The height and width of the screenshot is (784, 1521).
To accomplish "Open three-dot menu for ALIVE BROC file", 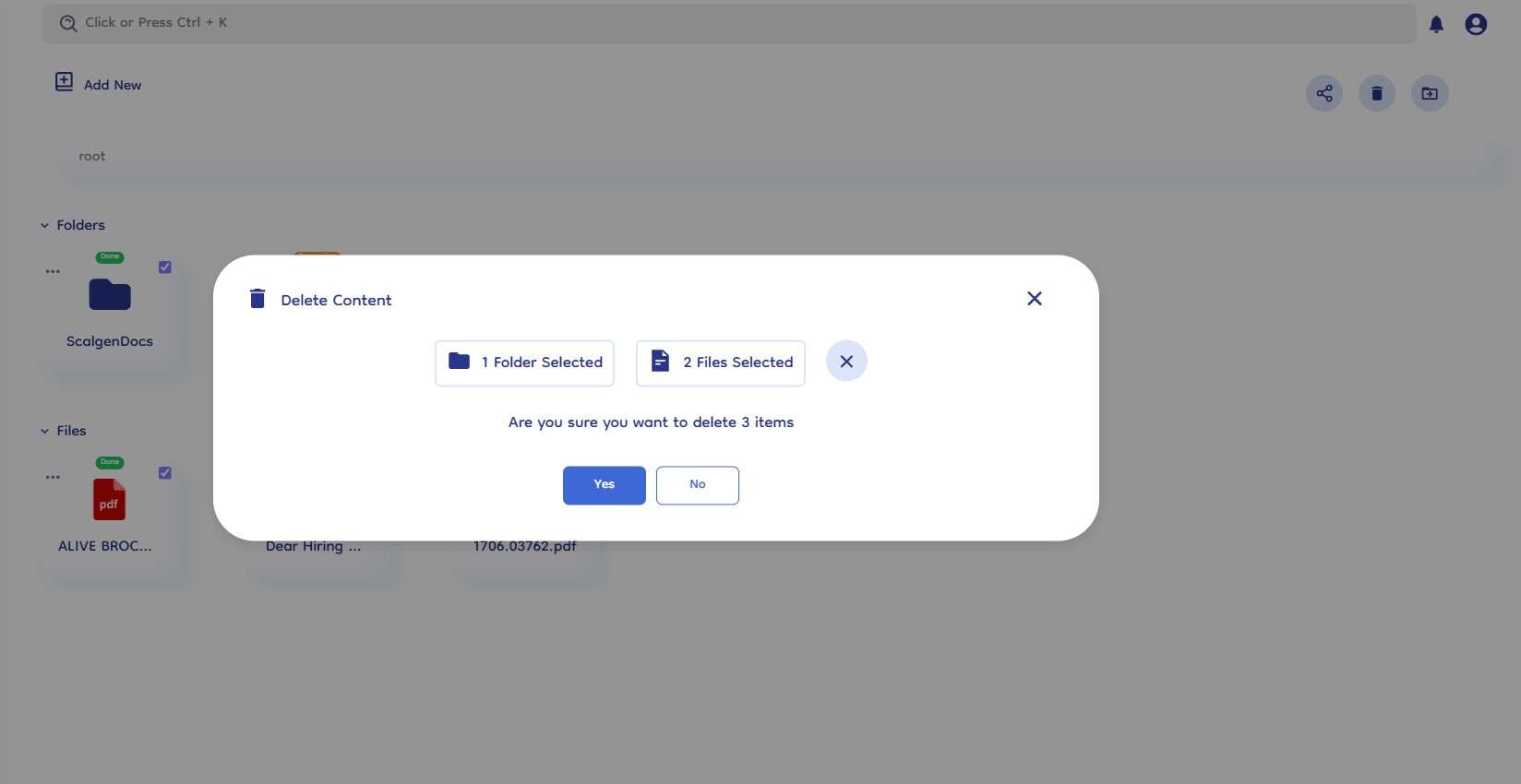I will click(53, 477).
